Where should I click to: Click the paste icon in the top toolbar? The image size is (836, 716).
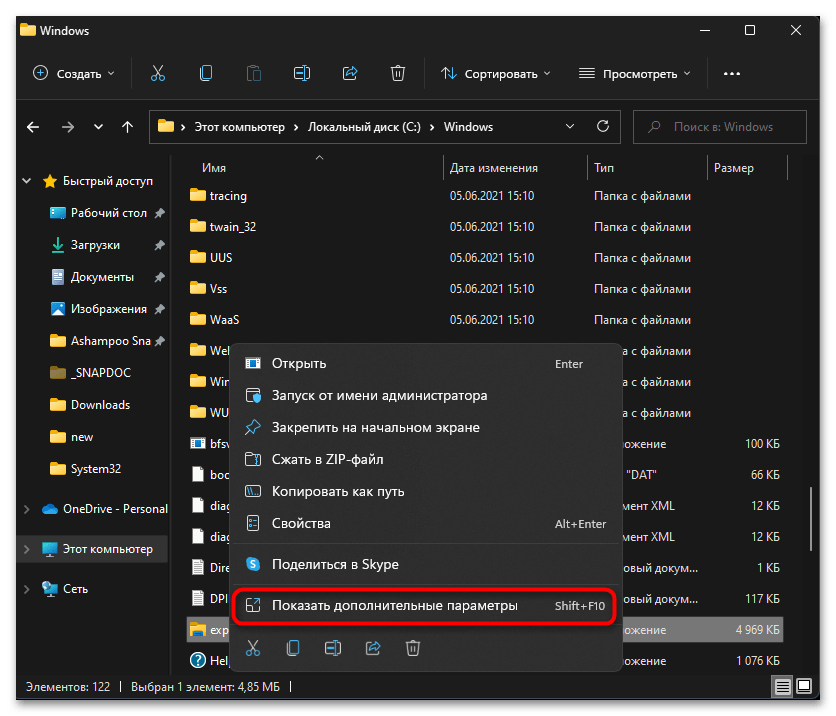[254, 73]
